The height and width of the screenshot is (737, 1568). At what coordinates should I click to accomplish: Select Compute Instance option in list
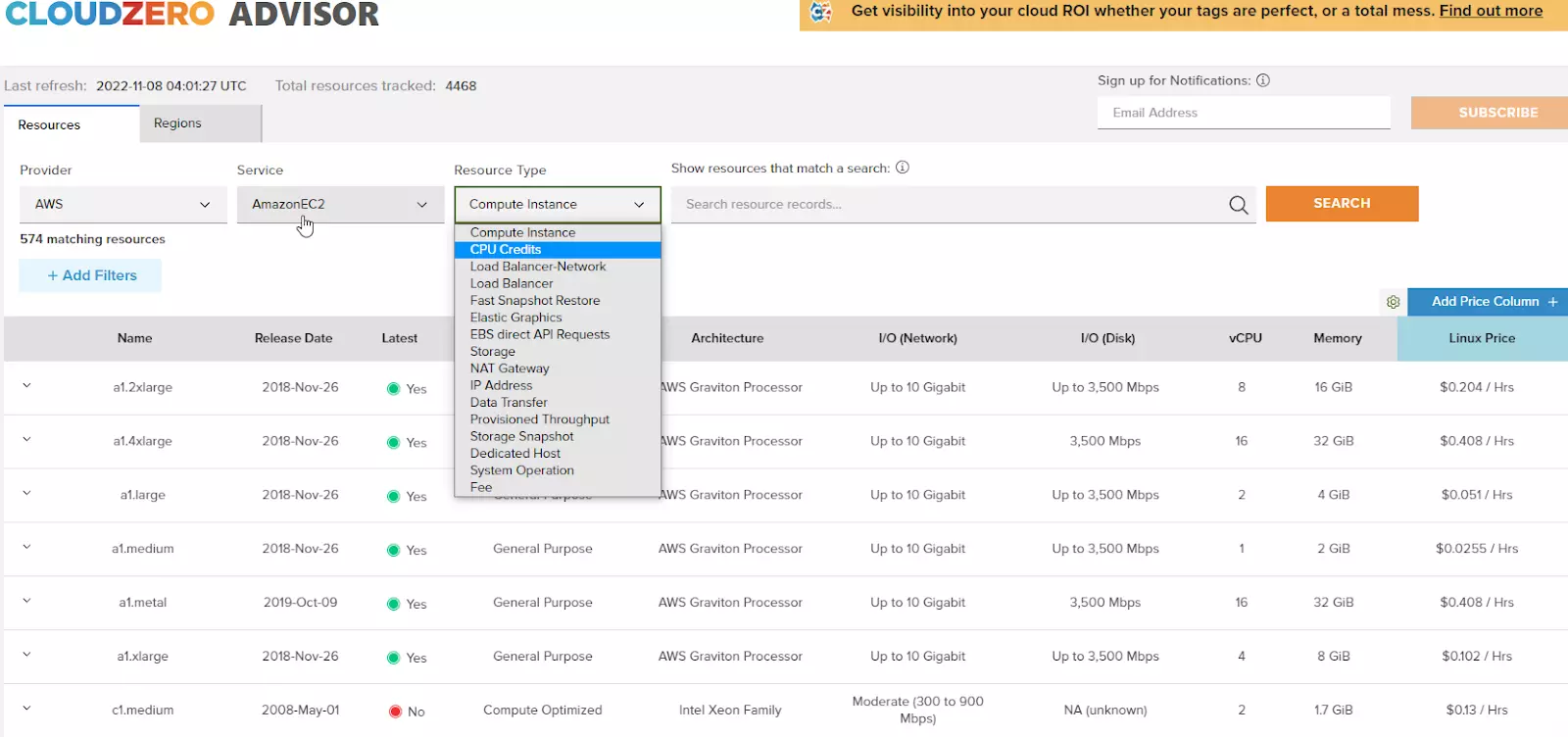(558, 232)
